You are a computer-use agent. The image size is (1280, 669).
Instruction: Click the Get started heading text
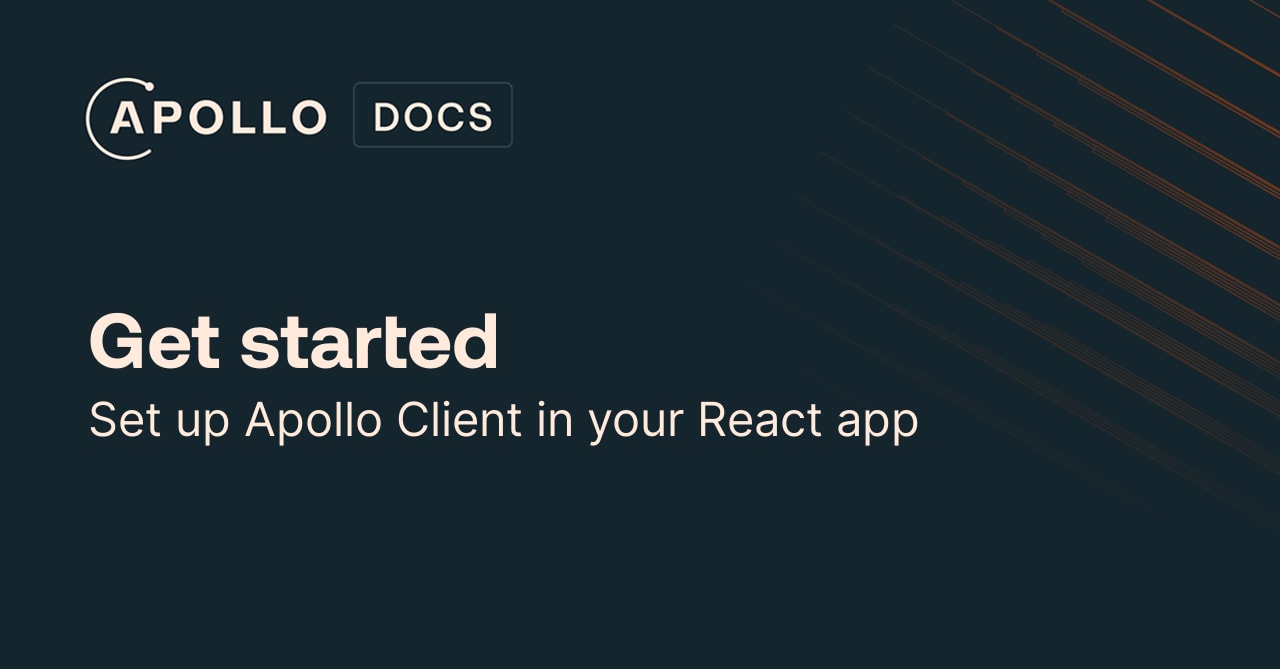click(x=293, y=341)
